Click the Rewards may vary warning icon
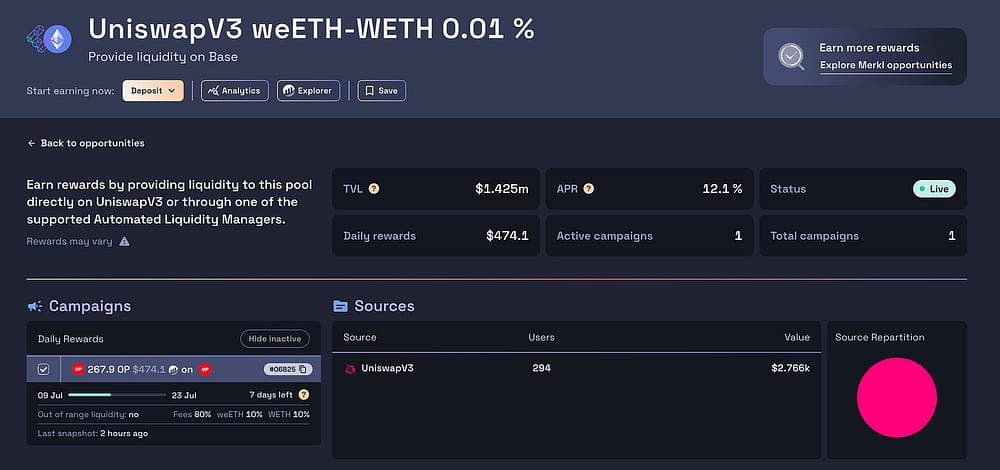1000x470 pixels. click(124, 242)
